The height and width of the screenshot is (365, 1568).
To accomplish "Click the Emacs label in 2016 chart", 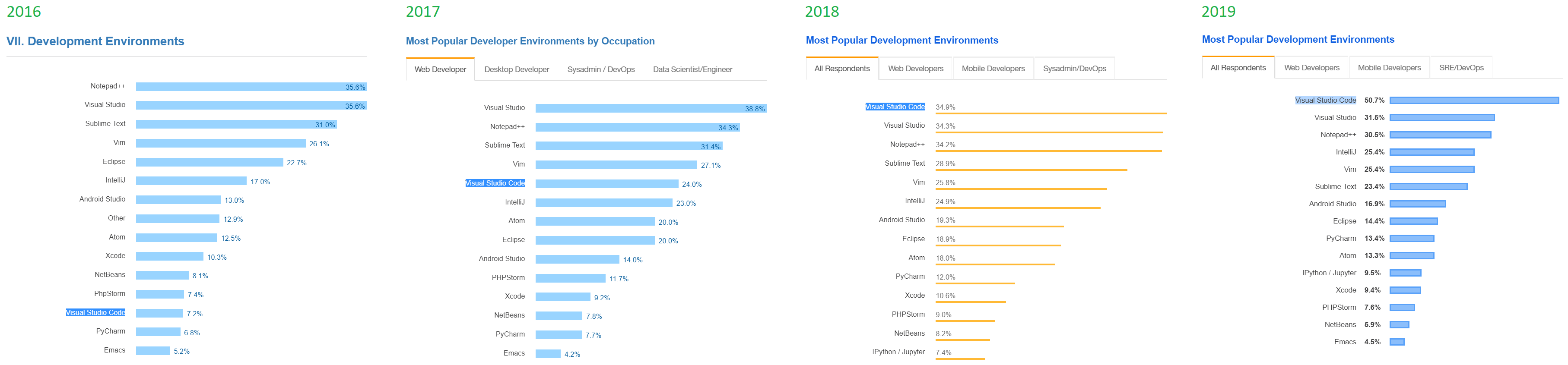I will click(x=114, y=350).
